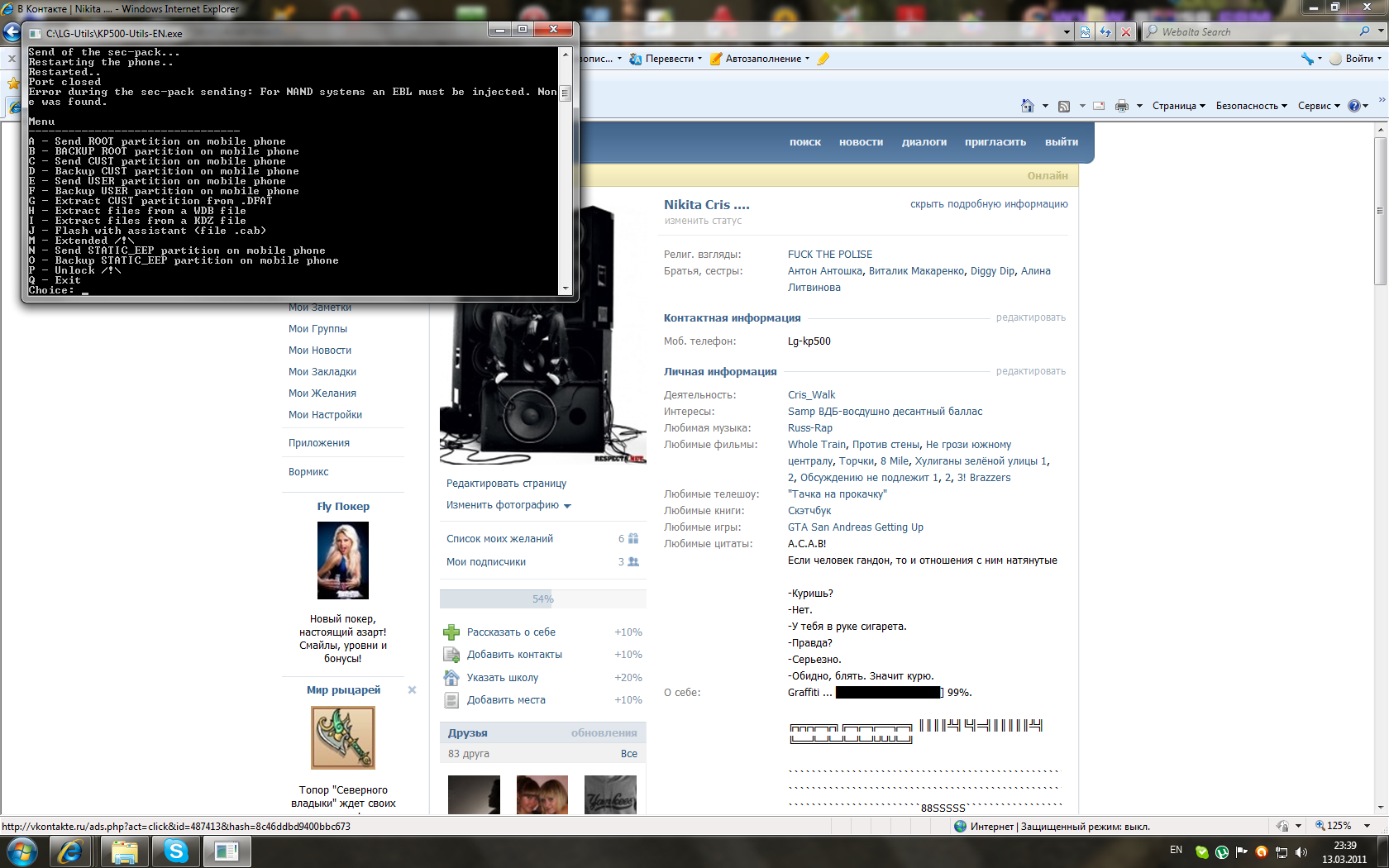Open Мои Закладки in sidebar
The width and height of the screenshot is (1389, 868).
click(322, 372)
